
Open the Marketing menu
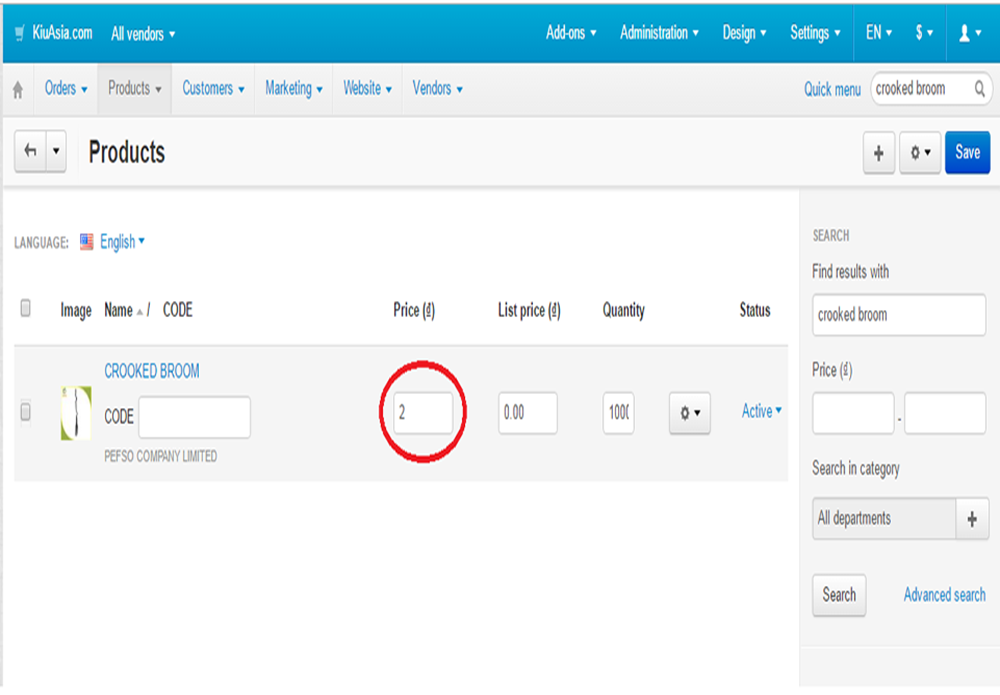tap(293, 89)
